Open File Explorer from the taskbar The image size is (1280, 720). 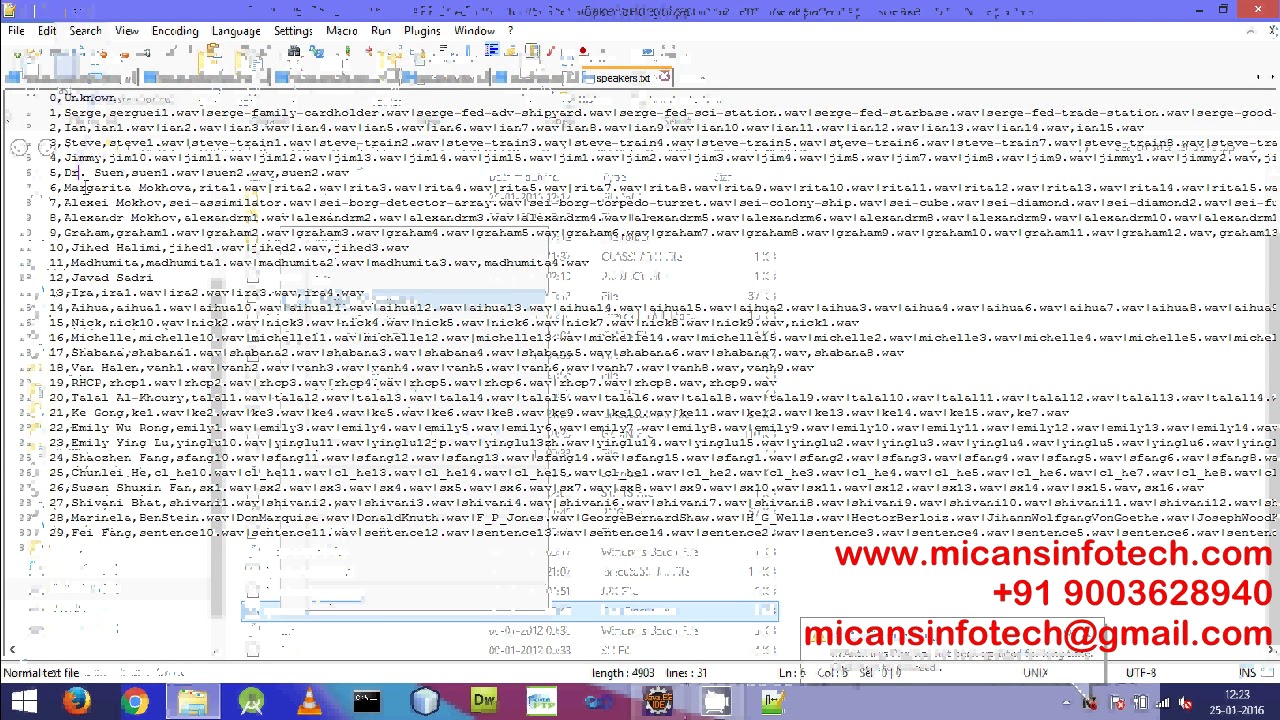[x=193, y=702]
